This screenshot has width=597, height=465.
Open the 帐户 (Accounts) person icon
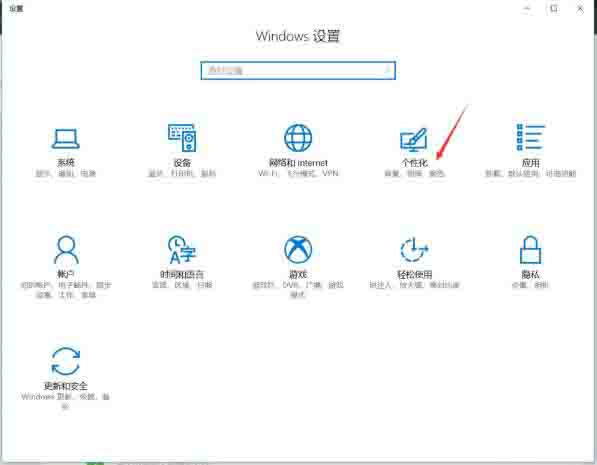coord(66,249)
